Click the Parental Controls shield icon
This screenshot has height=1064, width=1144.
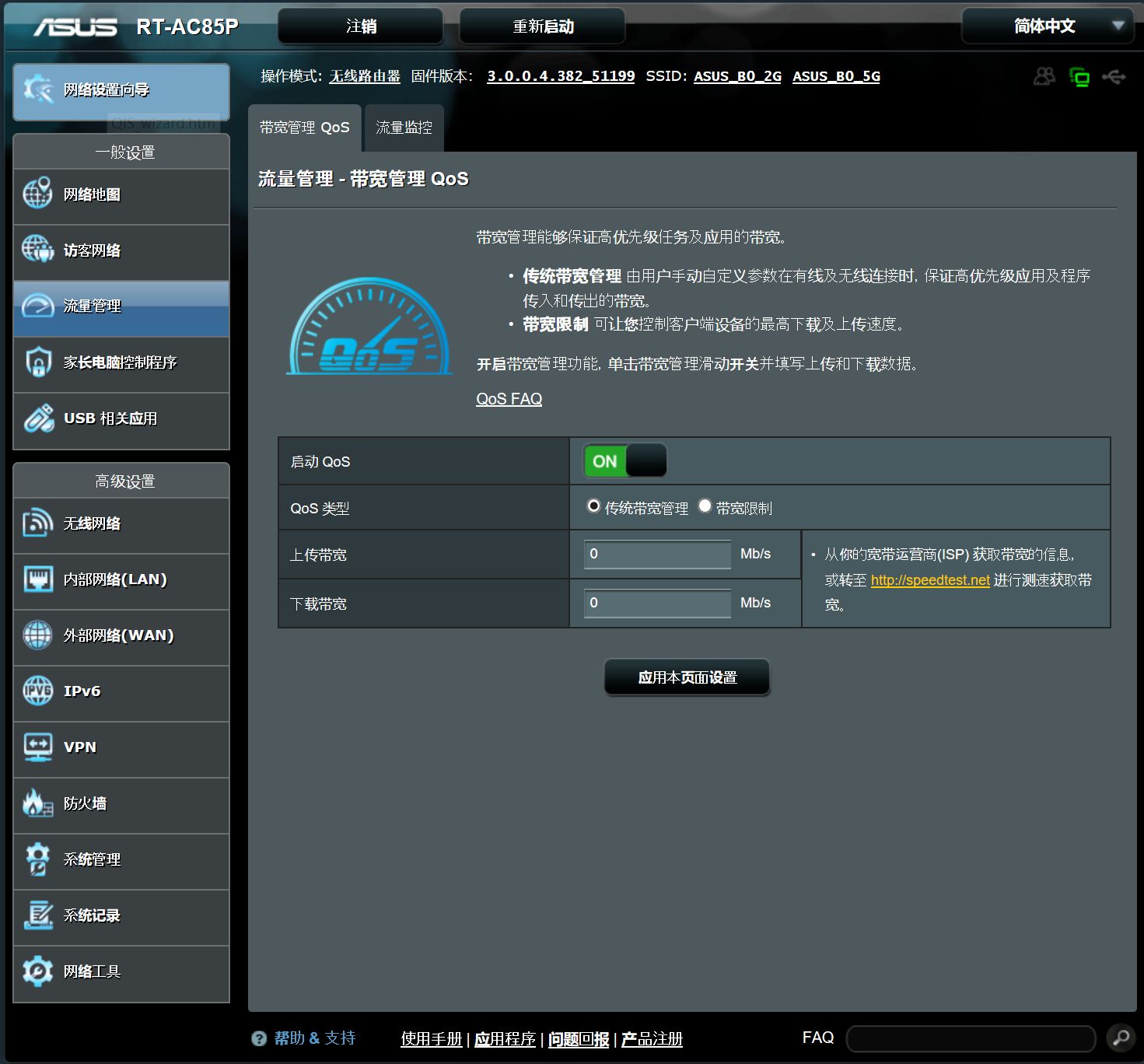(x=37, y=362)
